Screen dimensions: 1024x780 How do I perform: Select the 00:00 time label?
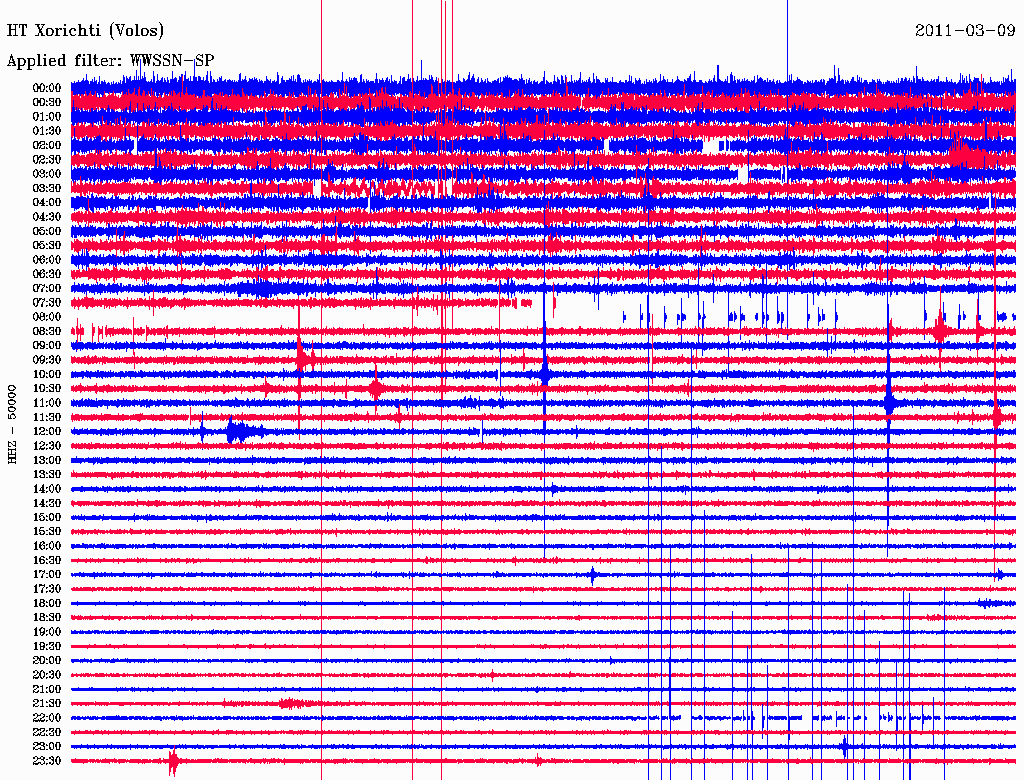[x=47, y=88]
